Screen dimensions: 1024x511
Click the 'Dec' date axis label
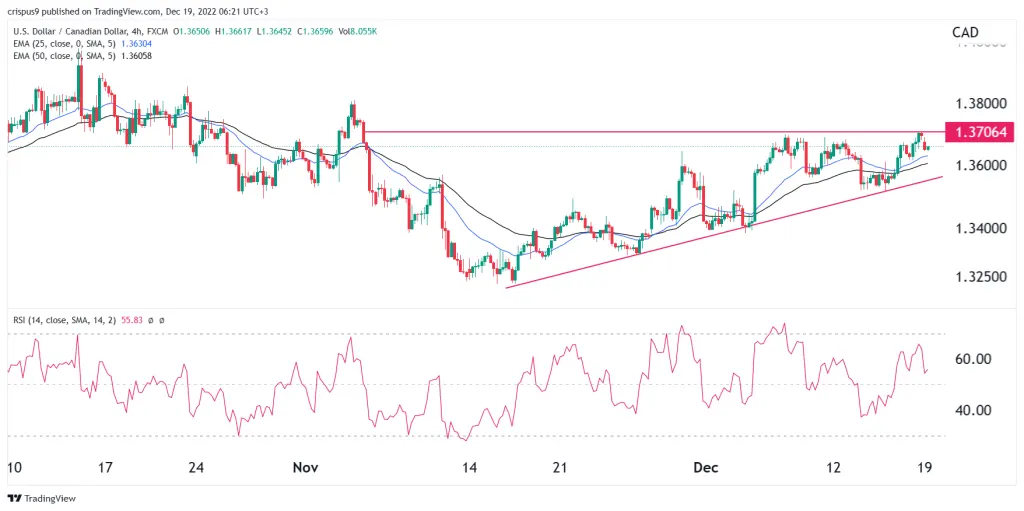click(706, 468)
